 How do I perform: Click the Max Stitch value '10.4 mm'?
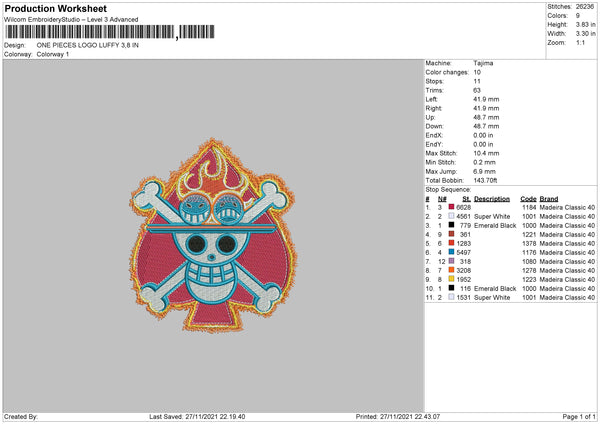[486, 153]
